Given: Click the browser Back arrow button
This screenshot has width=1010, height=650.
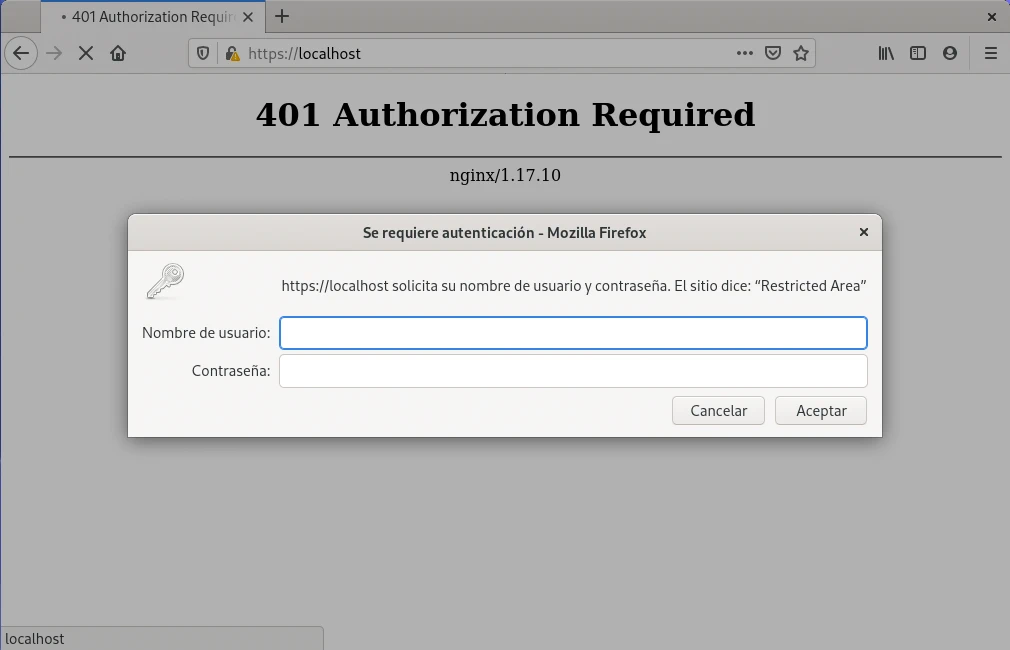Looking at the screenshot, I should click(21, 53).
